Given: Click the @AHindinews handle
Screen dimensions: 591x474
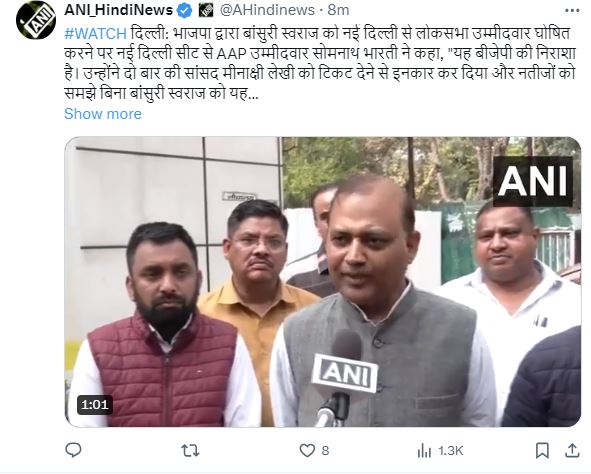Looking at the screenshot, I should click(267, 10).
